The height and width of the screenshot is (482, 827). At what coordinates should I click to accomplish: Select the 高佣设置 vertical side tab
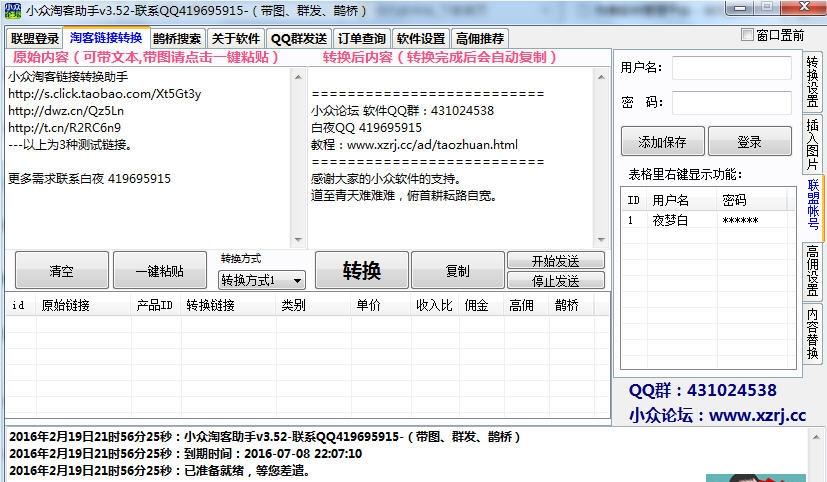(x=813, y=271)
